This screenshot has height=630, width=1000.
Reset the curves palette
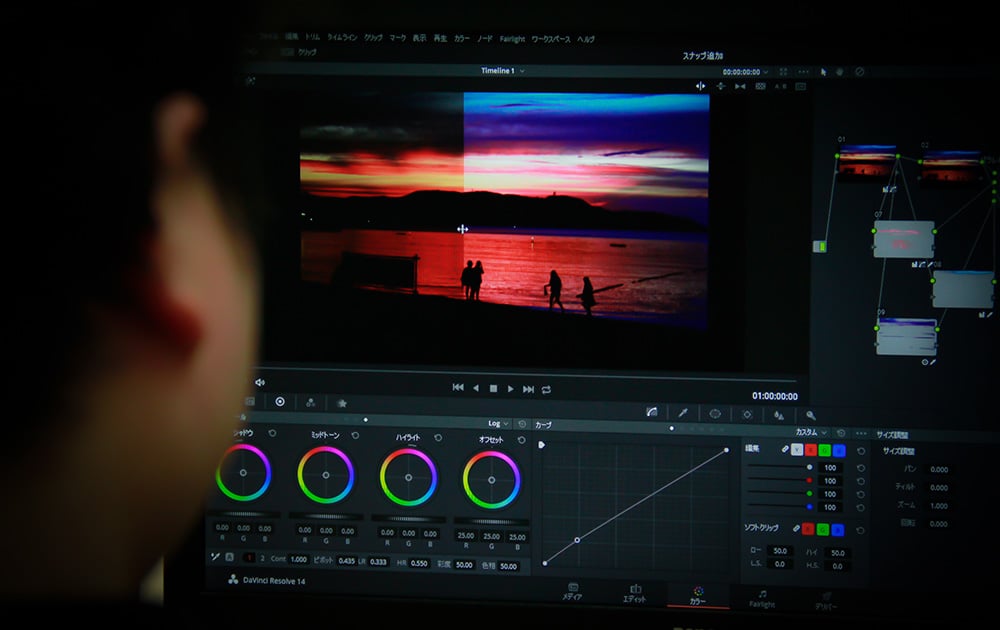[x=841, y=433]
